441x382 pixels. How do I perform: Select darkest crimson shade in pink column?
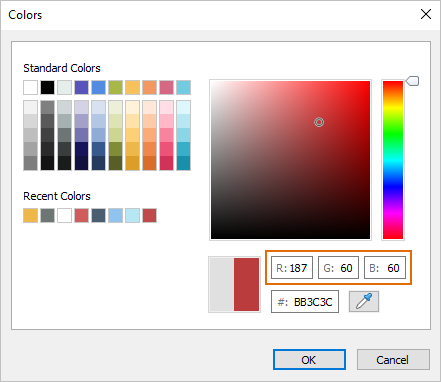click(x=166, y=163)
